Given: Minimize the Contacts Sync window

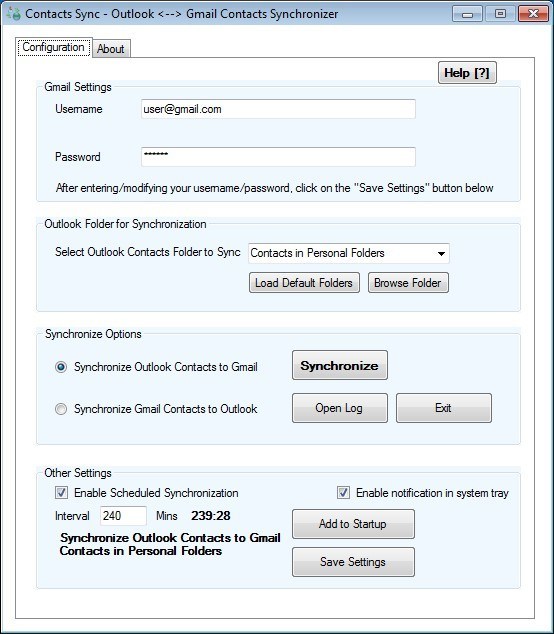Looking at the screenshot, I should click(467, 14).
